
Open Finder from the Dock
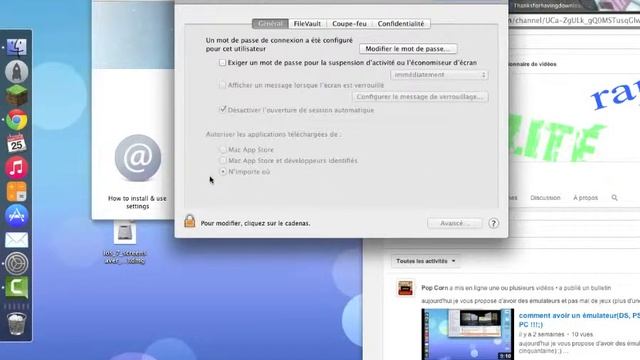click(16, 48)
